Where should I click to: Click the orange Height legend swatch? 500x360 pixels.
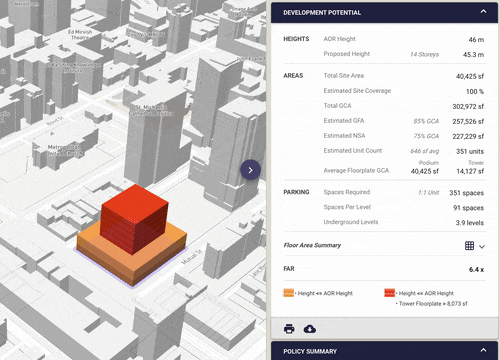(289, 293)
